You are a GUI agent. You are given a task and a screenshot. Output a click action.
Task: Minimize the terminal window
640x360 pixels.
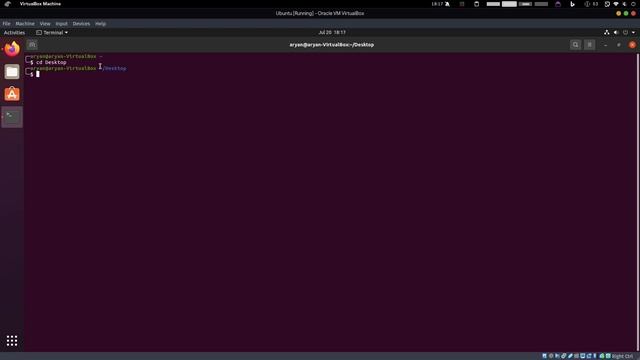[605, 45]
